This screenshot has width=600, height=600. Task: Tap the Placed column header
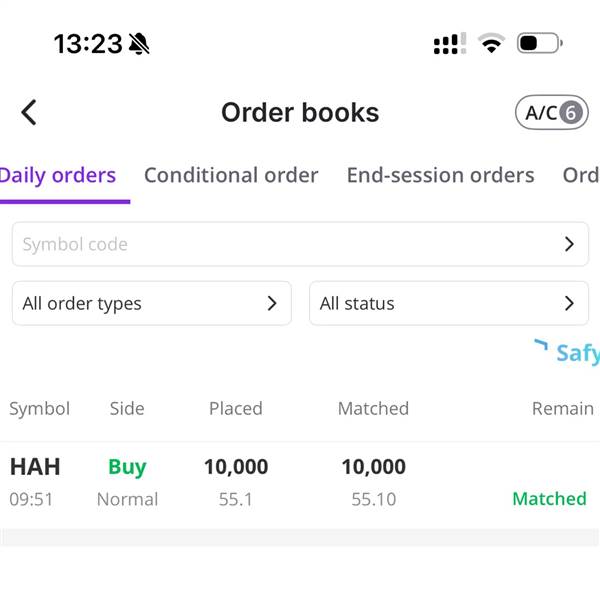click(x=236, y=408)
